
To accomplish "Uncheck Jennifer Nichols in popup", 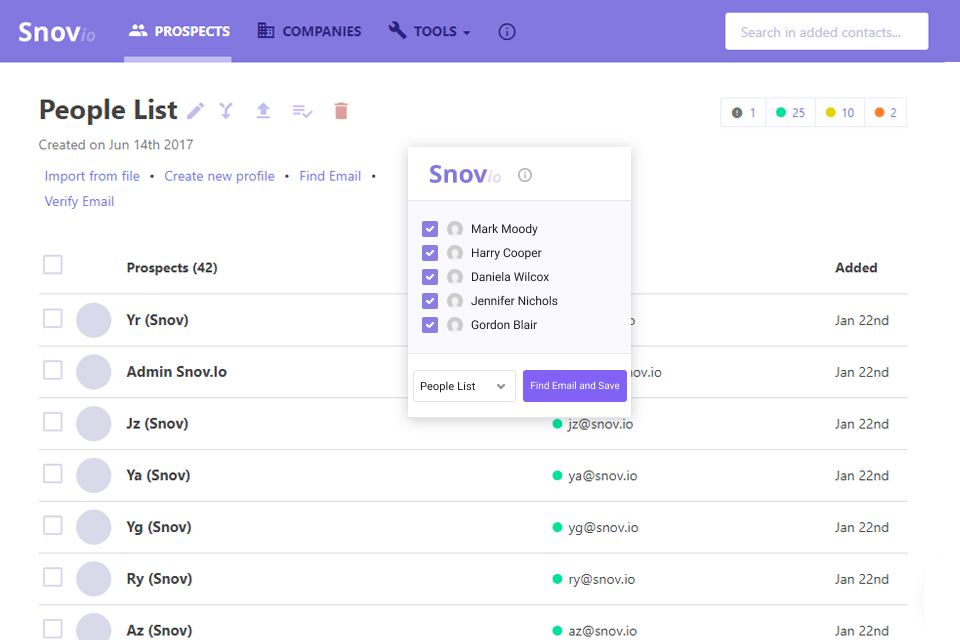I will pos(430,301).
